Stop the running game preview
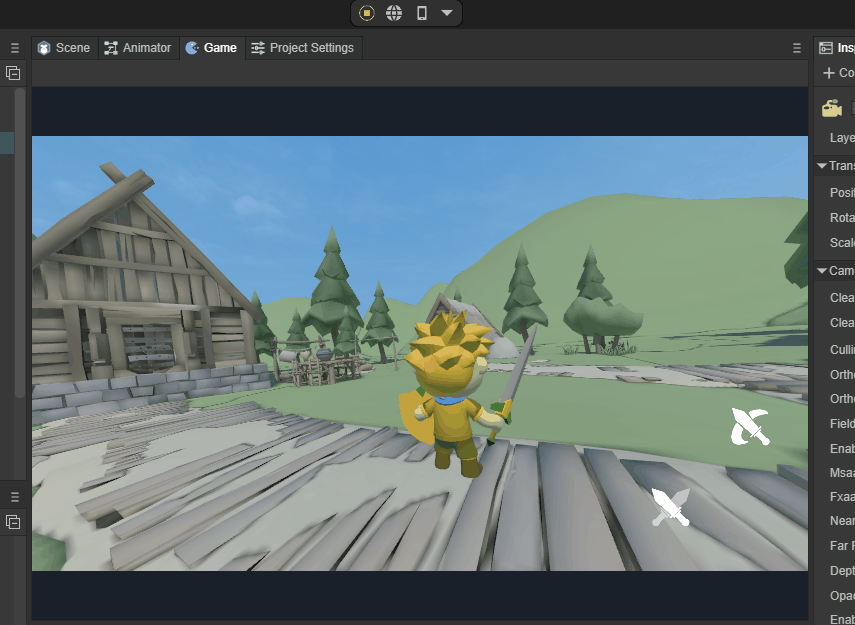This screenshot has width=855, height=625. 367,13
